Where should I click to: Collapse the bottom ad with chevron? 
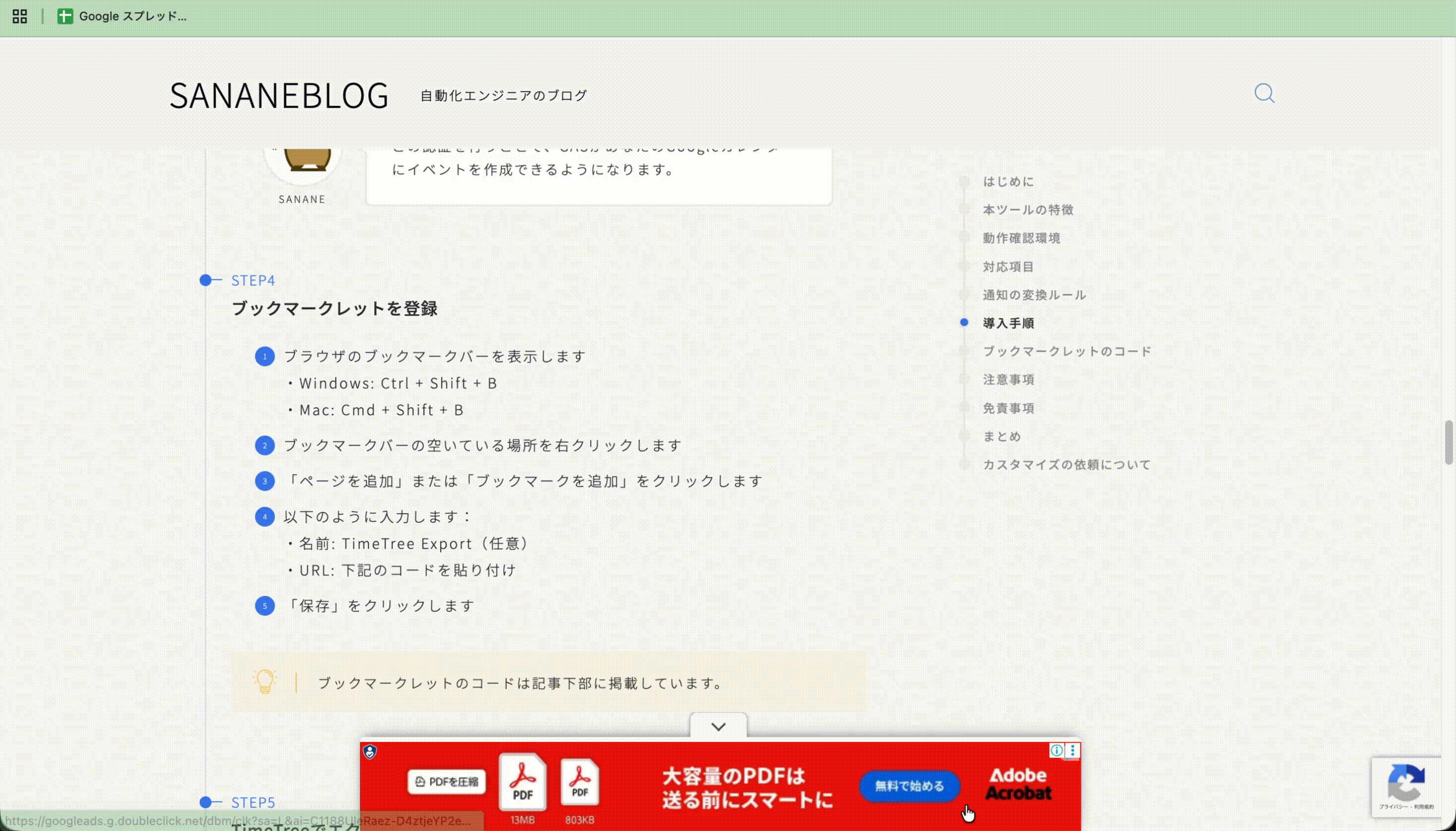(718, 726)
